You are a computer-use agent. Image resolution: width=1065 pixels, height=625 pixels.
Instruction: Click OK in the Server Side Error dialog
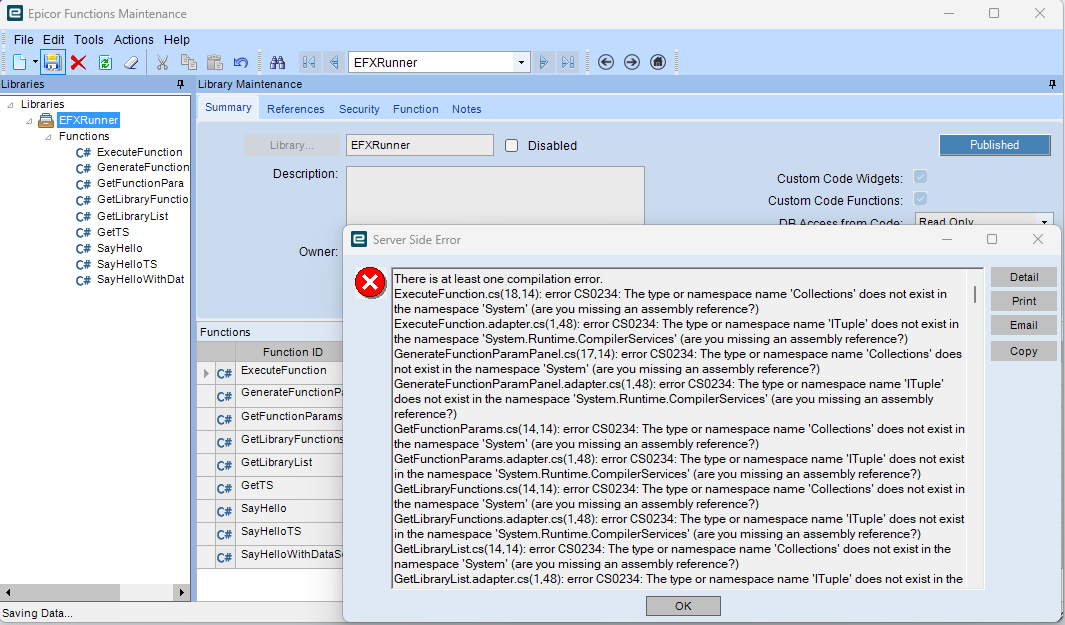click(x=683, y=606)
